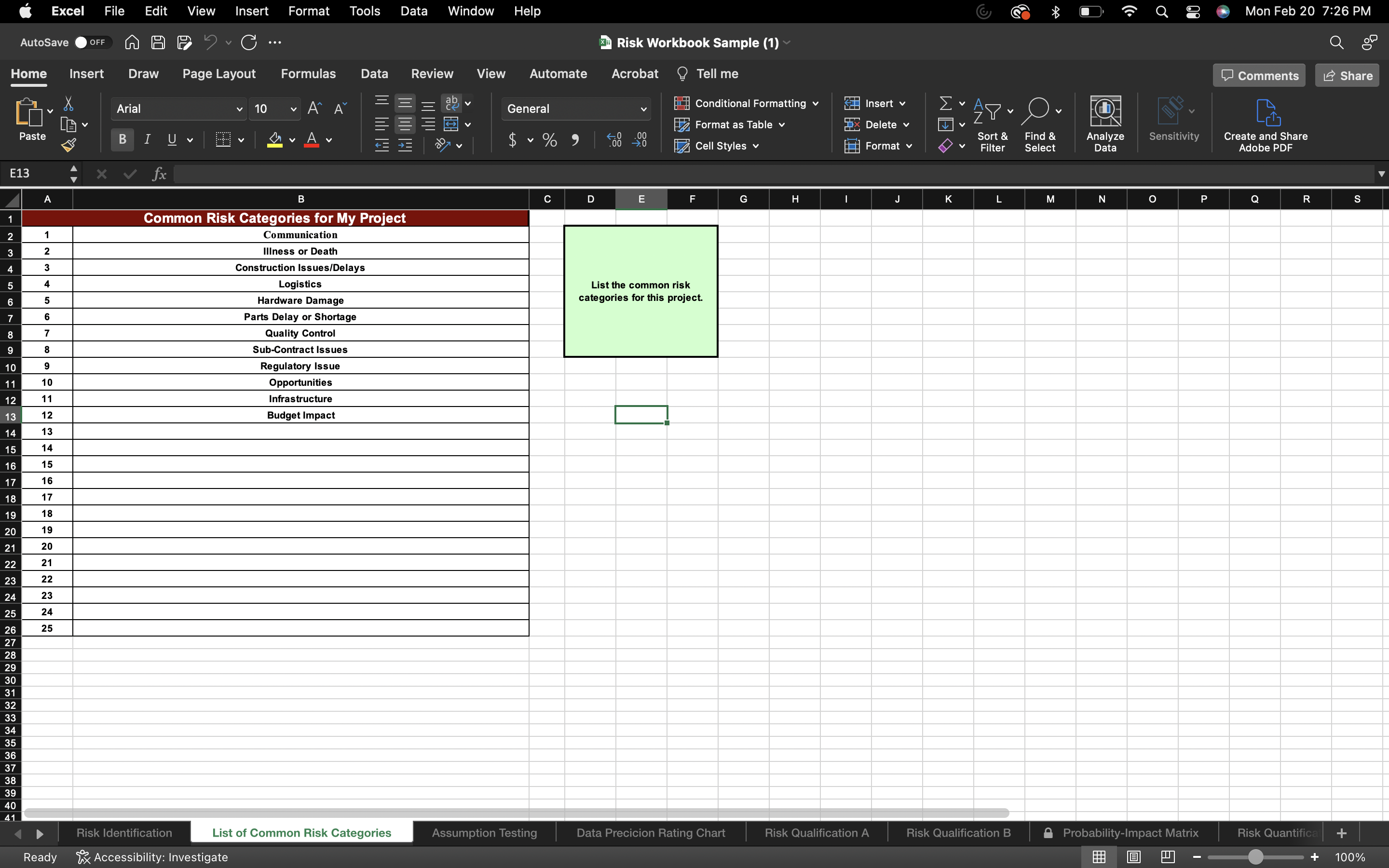
Task: Click Accessibility: Investigate in status bar
Action: [x=152, y=857]
